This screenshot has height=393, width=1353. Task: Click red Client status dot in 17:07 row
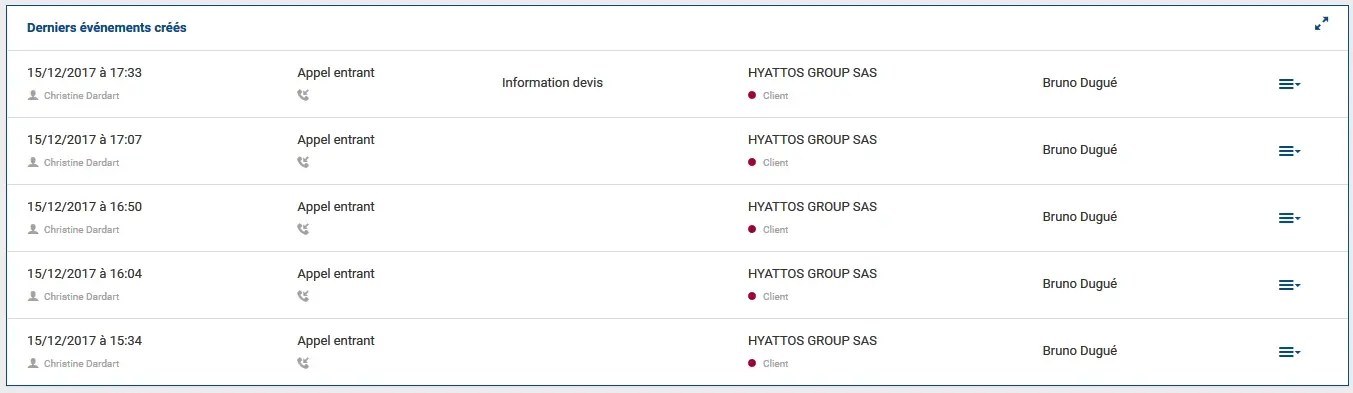[752, 162]
